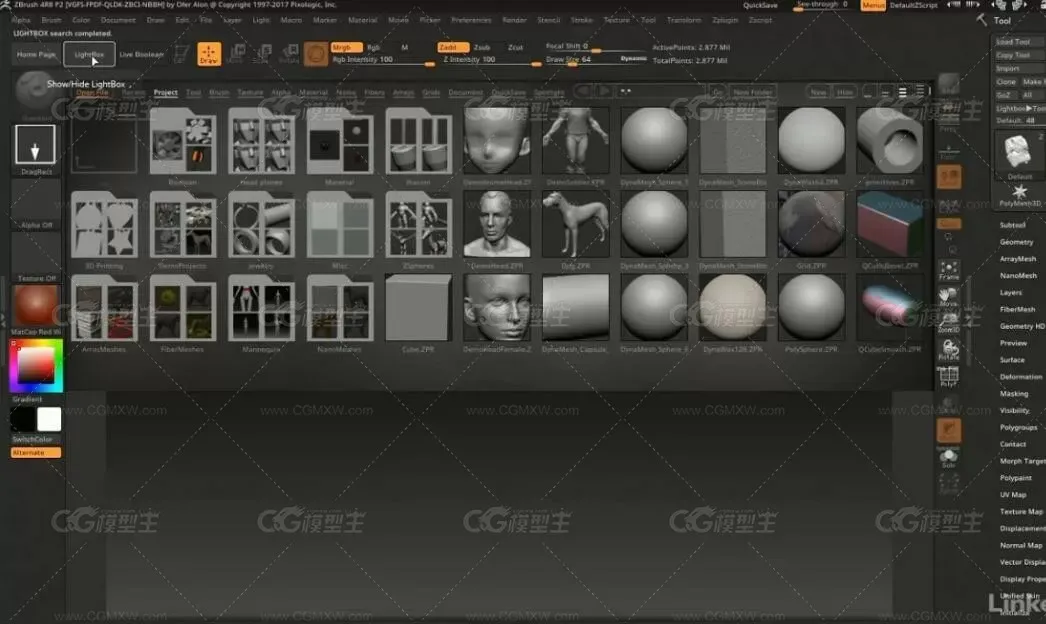Open the current brush thumbnail
This screenshot has height=624, width=1046.
coord(35,91)
